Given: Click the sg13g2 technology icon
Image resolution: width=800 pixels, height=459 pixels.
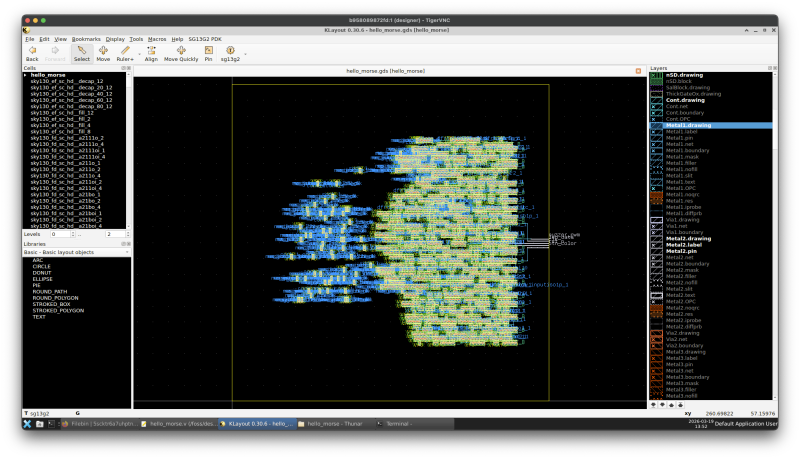Looking at the screenshot, I should [230, 52].
